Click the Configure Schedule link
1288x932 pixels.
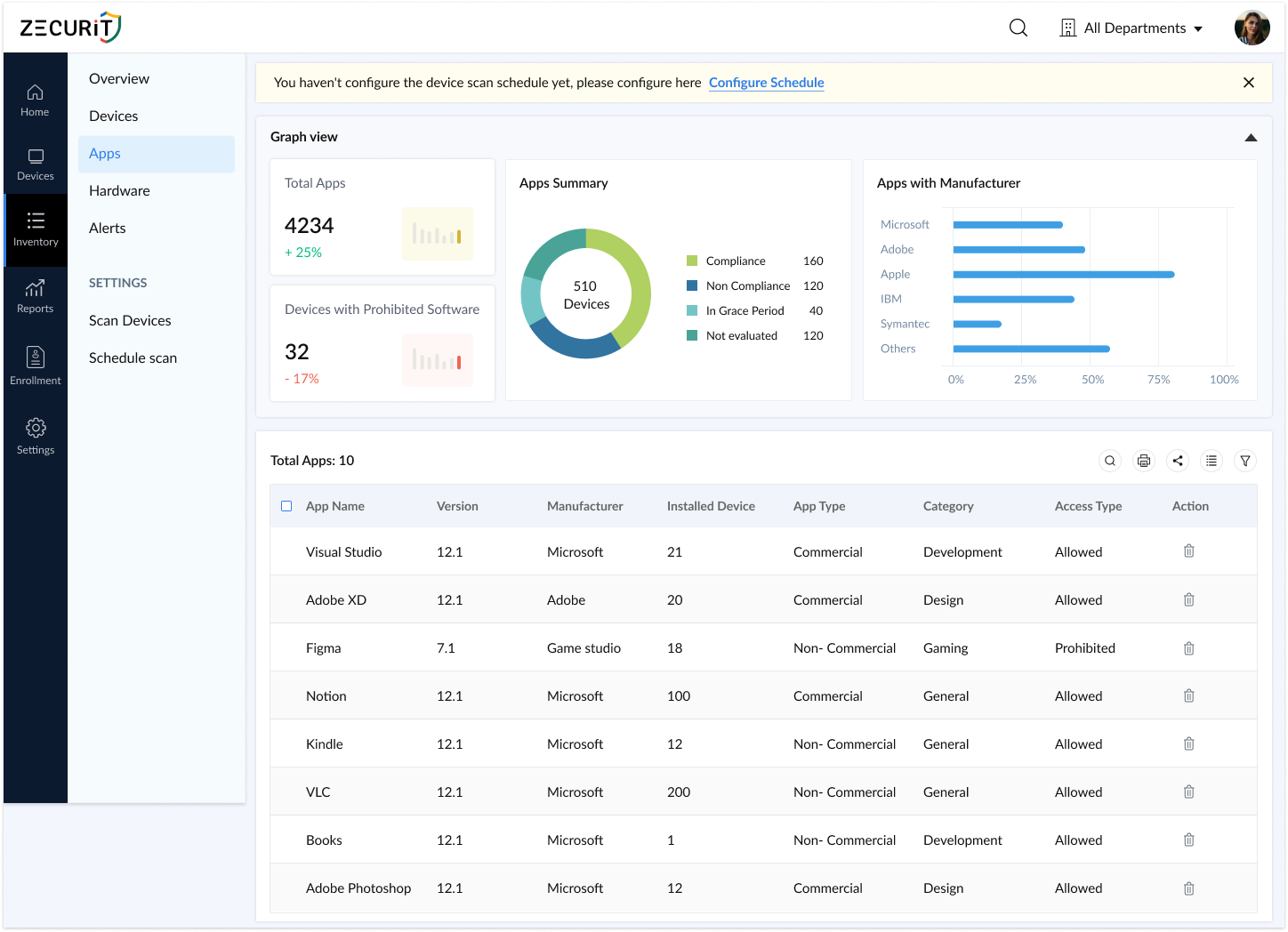(766, 82)
